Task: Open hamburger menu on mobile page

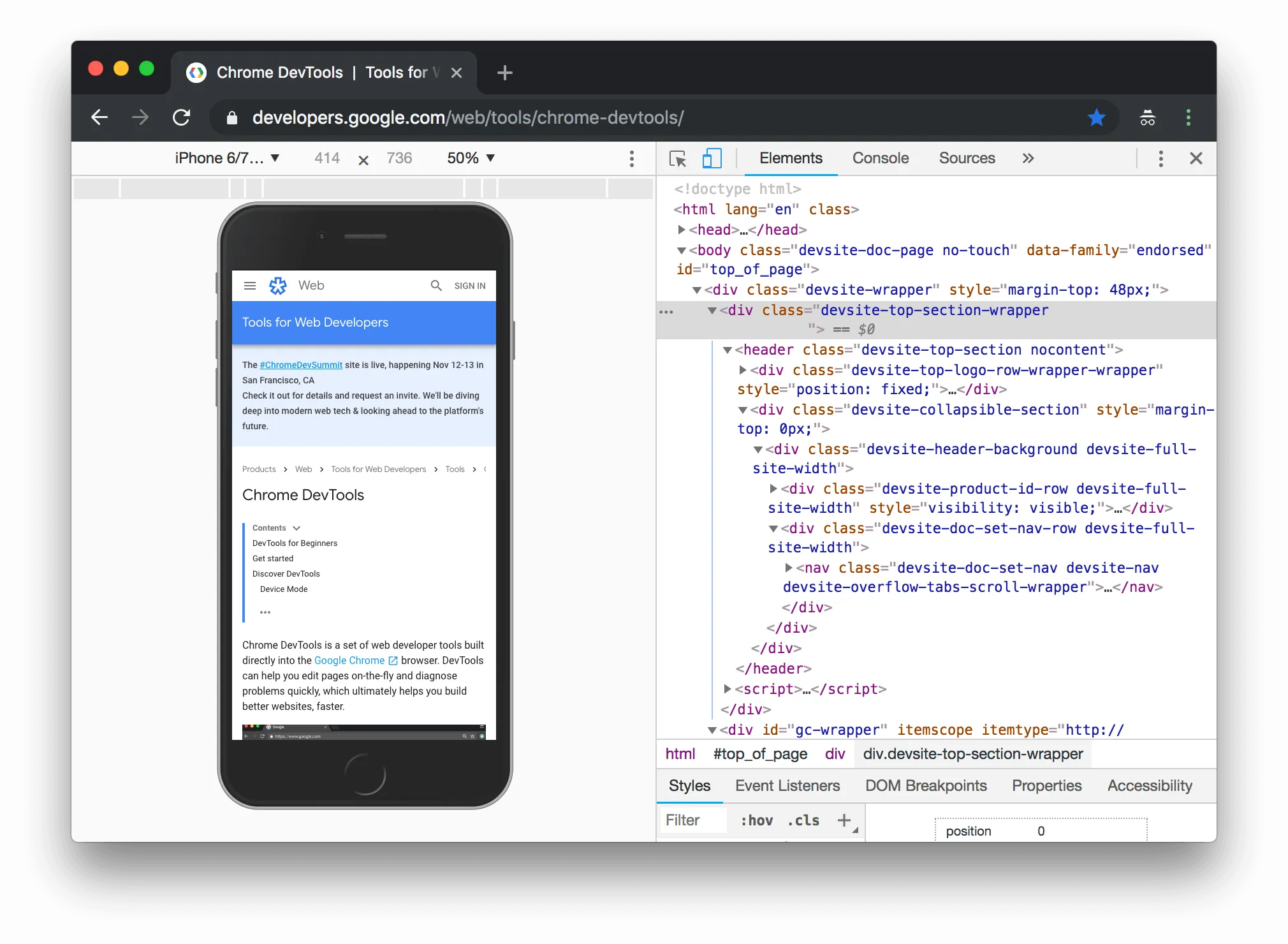Action: coord(250,286)
